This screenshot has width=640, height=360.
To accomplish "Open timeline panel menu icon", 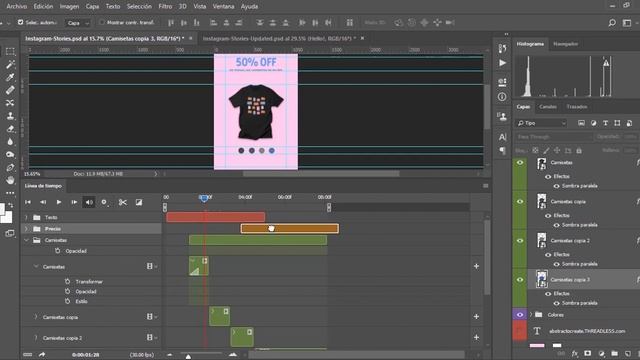I will pos(485,186).
